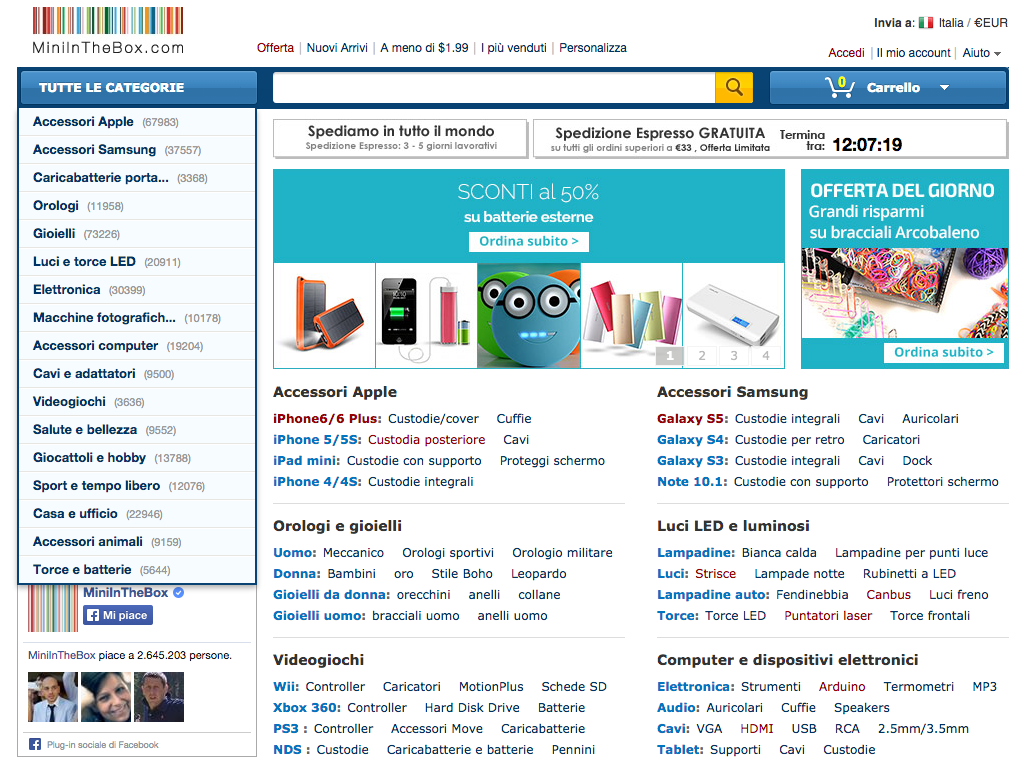This screenshot has height=779, width=1030.
Task: Open the Puntatori laser link
Action: click(828, 616)
